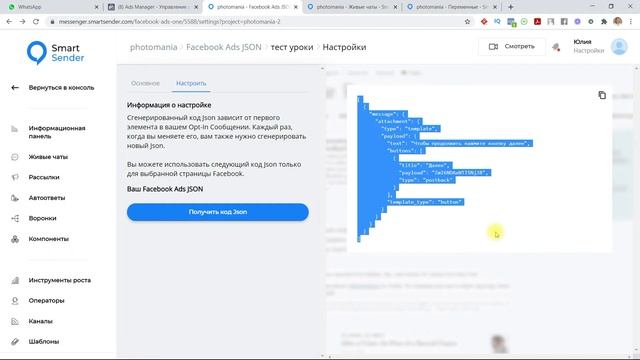640x360 pixels.
Task: Click the тест уроки breadcrumb
Action: coord(292,47)
